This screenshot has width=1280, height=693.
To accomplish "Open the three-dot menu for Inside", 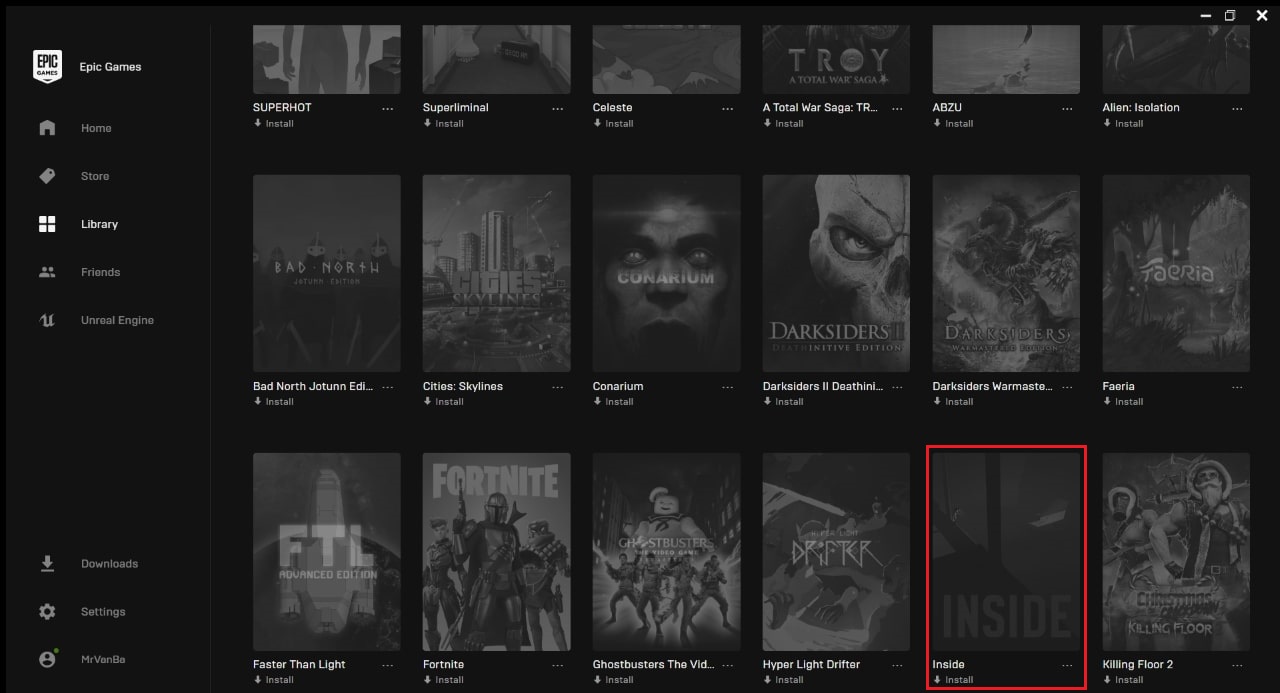I will point(1067,665).
